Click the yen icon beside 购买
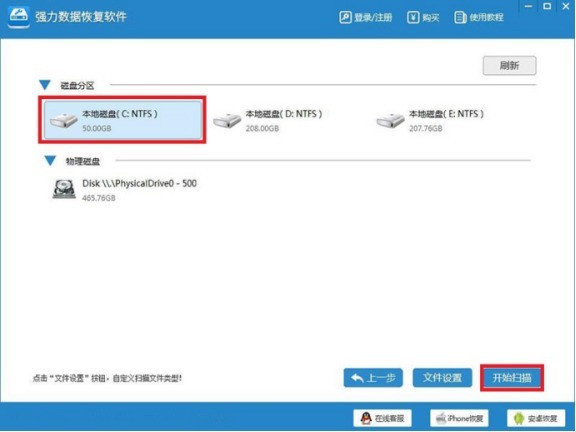Viewport: 576px width, 432px height. [x=413, y=17]
